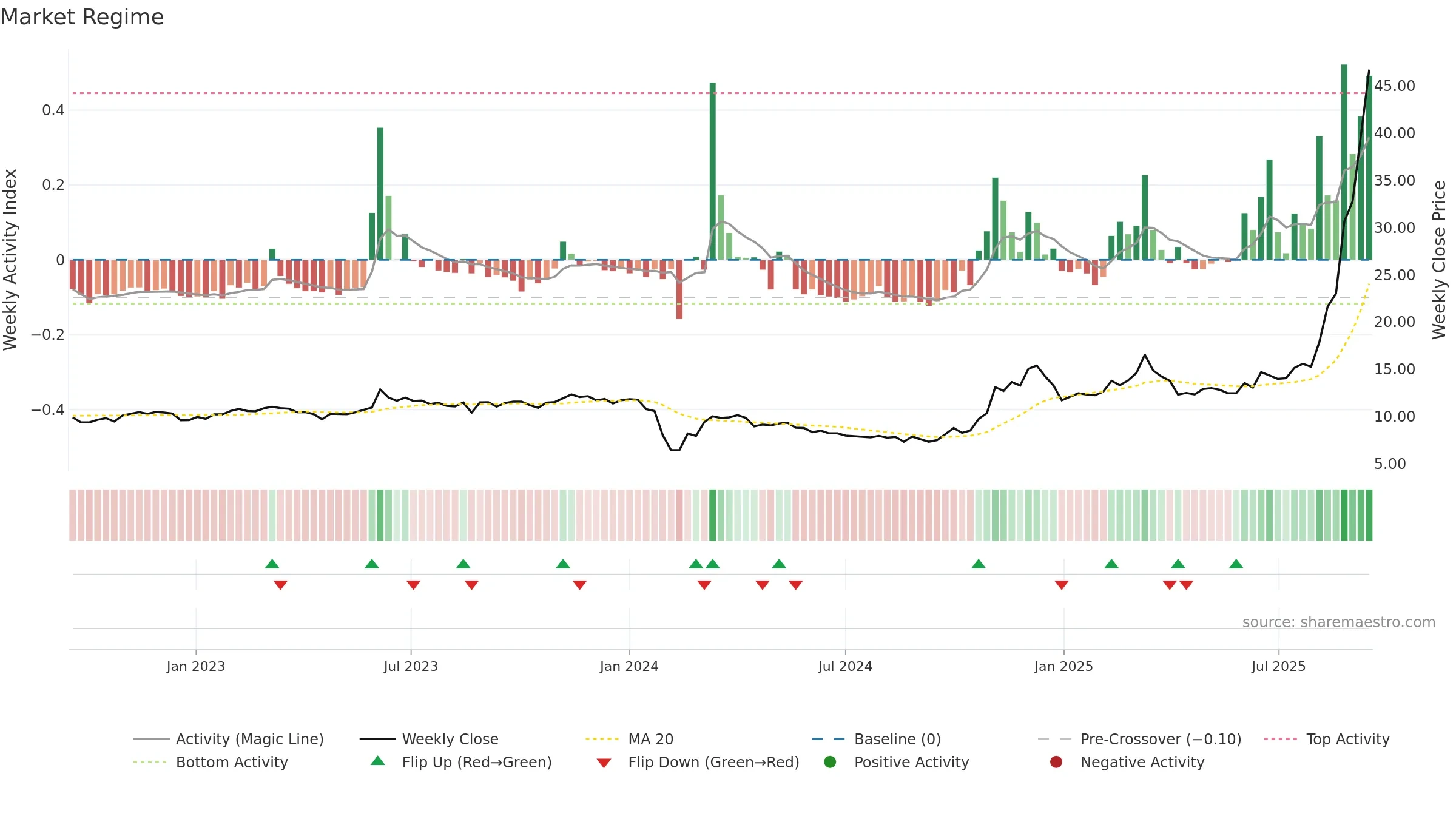This screenshot has height=819, width=1456.
Task: Click the 40.00 price axis tick
Action: pos(1394,133)
